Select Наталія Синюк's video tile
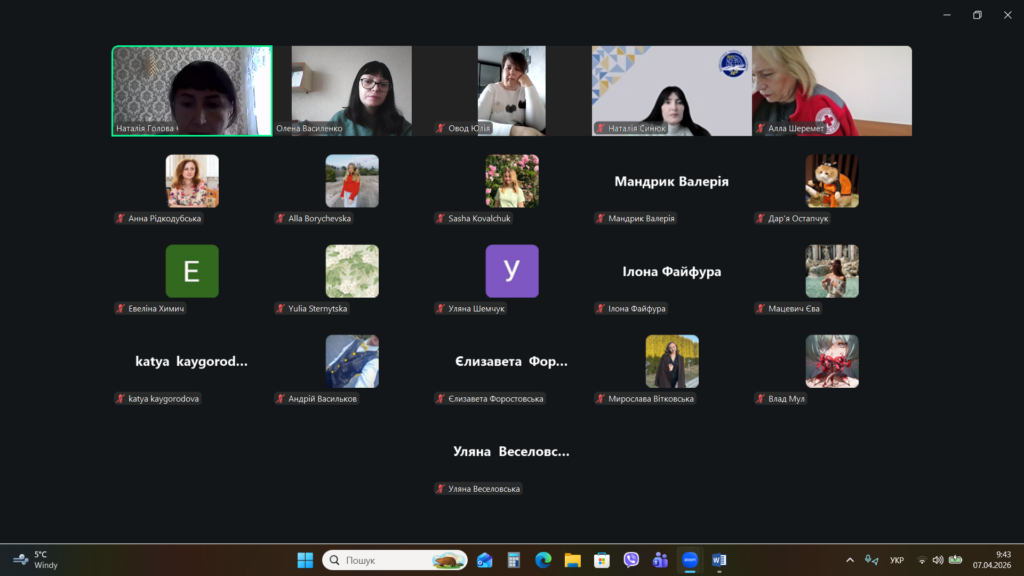1024x576 pixels. pyautogui.click(x=671, y=91)
